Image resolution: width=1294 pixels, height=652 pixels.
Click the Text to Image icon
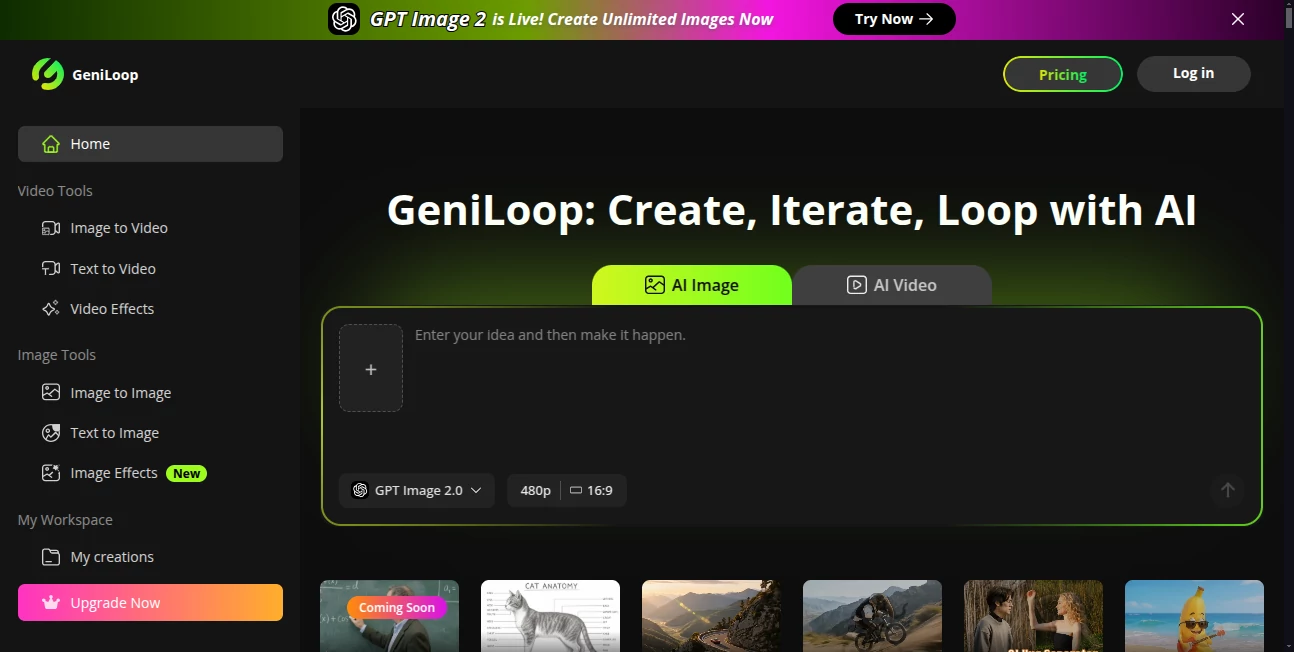pos(51,433)
